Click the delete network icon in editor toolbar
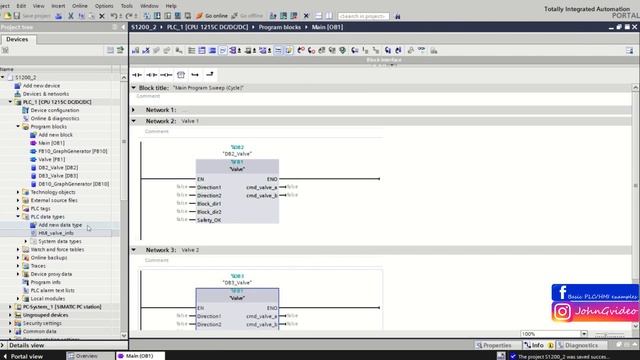The image size is (640, 360). point(146,50)
